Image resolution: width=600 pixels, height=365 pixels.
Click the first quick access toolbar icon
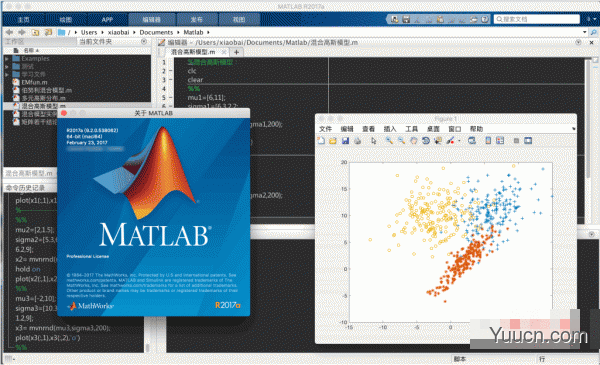click(395, 19)
